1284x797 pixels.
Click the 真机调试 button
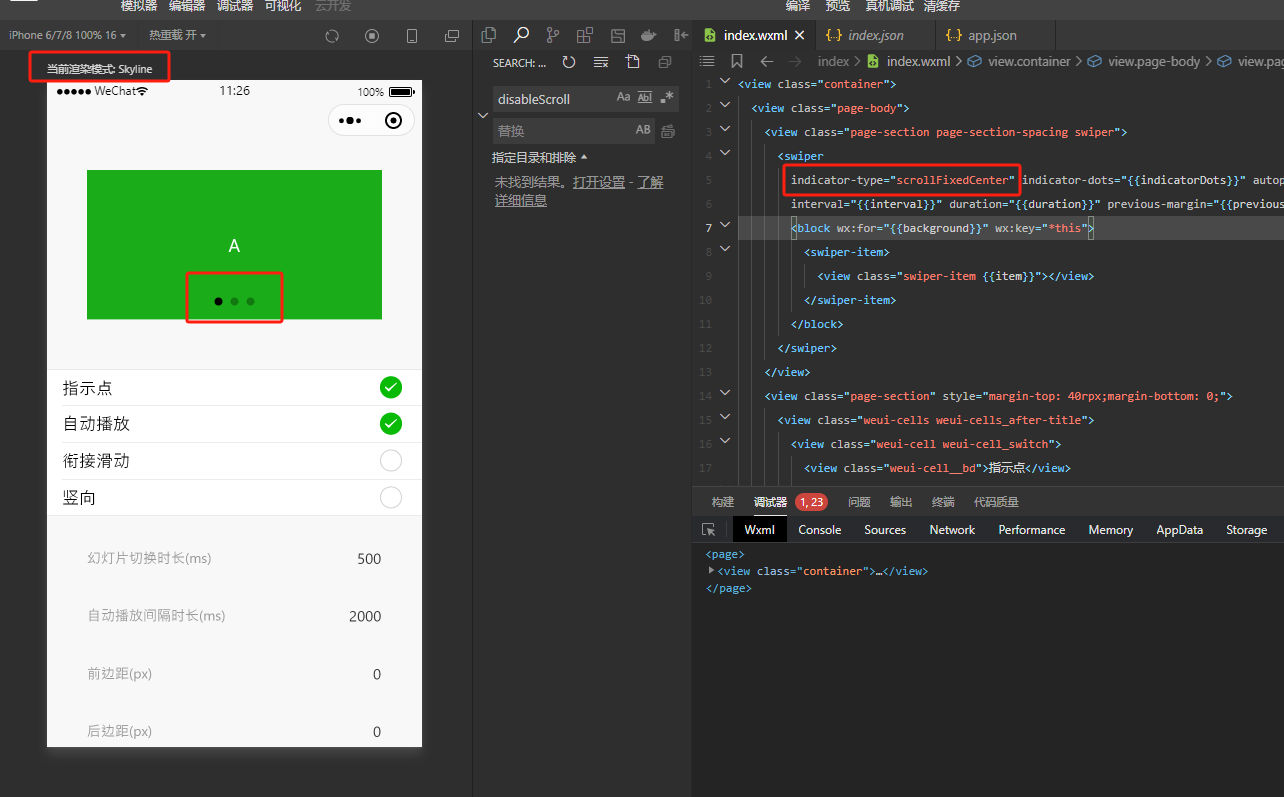click(x=890, y=6)
